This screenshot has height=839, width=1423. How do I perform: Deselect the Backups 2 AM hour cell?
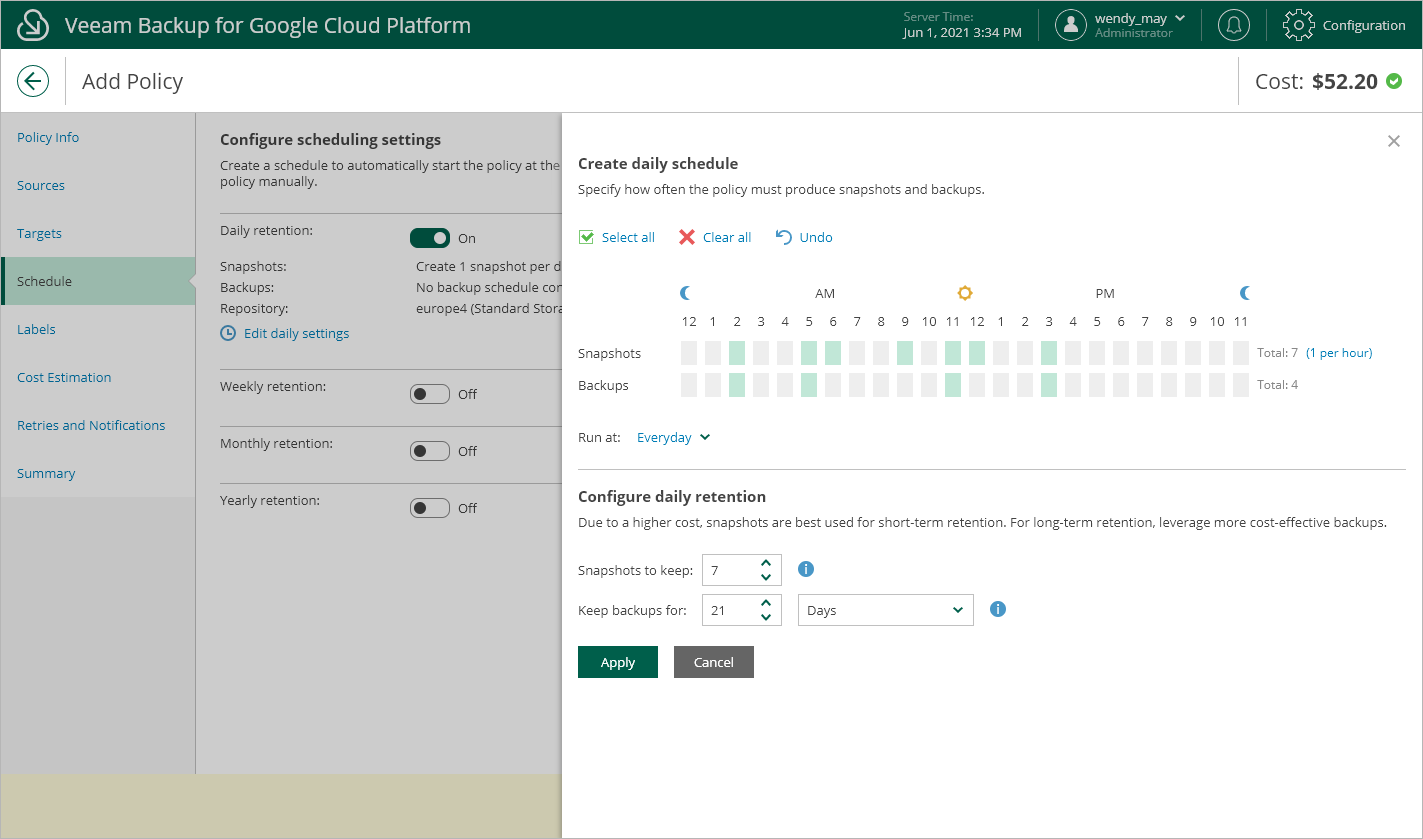pyautogui.click(x=737, y=385)
